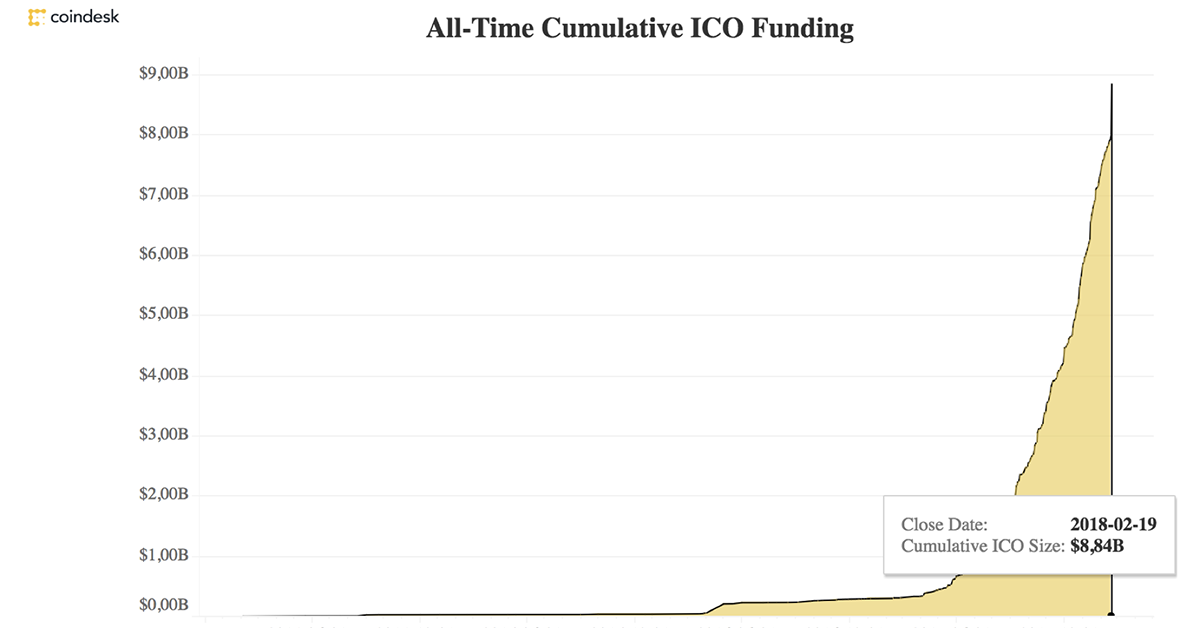Select the All-Time Cumulative ICO Funding title

(640, 29)
